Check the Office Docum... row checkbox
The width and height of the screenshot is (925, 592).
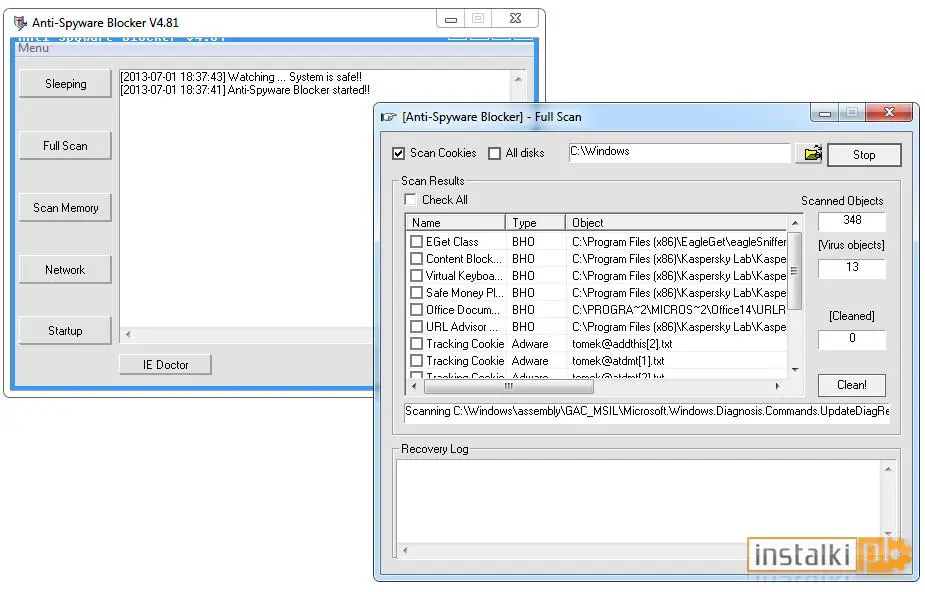[416, 310]
